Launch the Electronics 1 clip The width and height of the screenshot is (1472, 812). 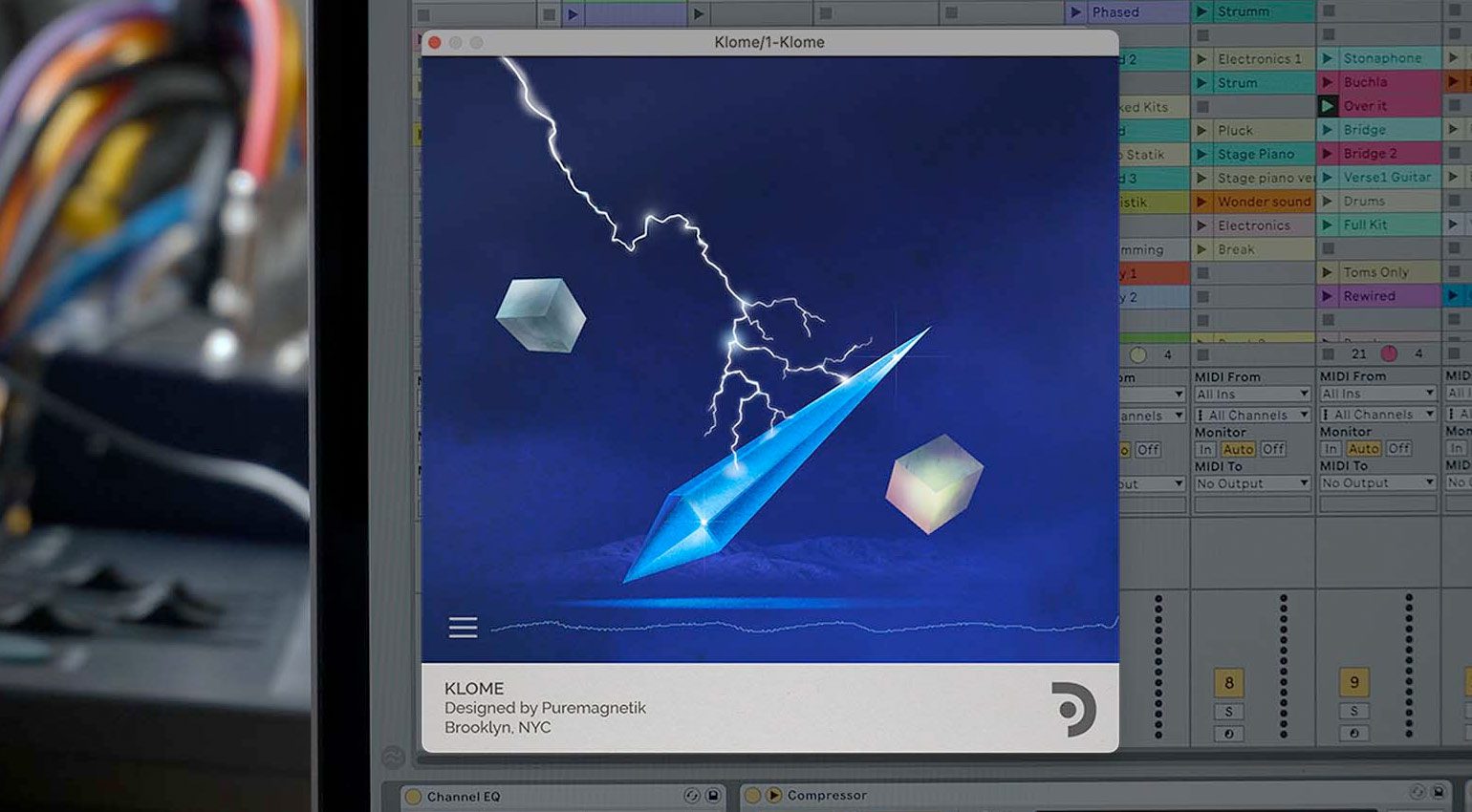click(1202, 59)
